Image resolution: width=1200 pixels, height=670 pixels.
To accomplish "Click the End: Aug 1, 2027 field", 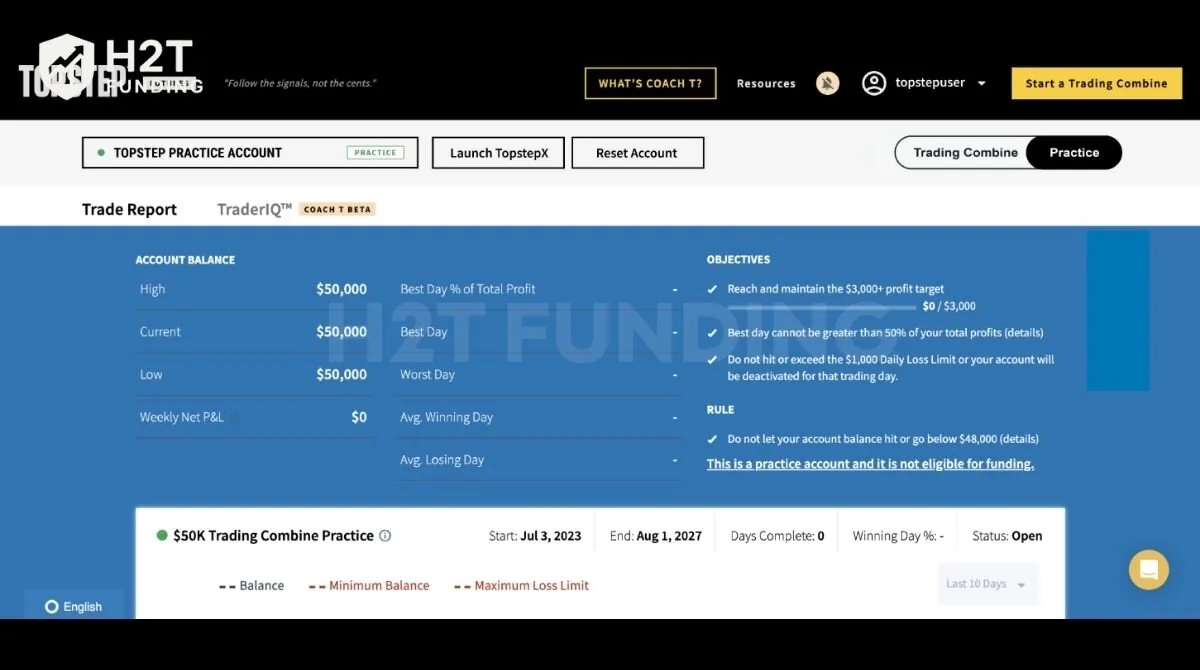I will point(656,536).
